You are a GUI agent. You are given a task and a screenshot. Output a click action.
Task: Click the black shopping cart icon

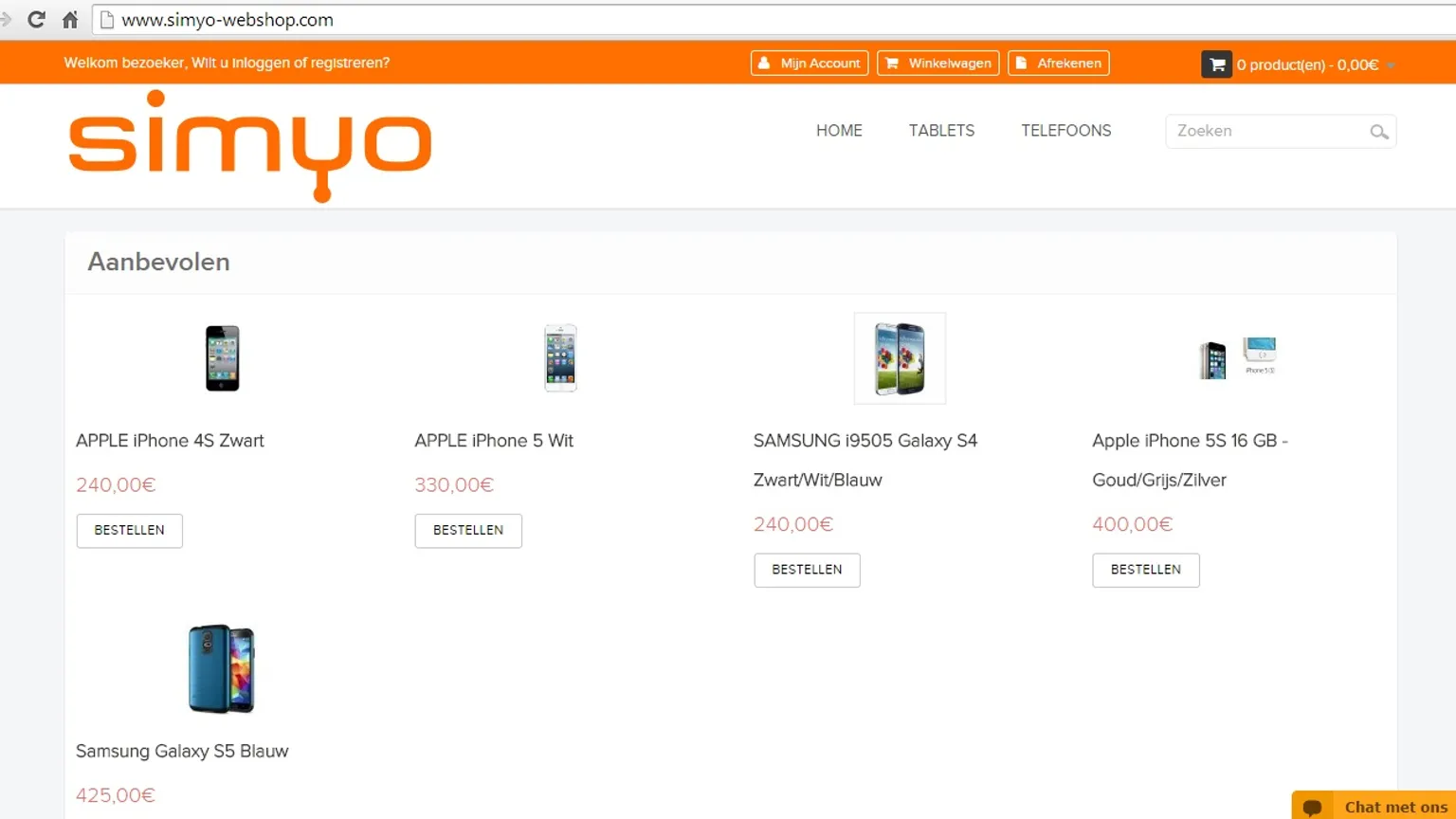(x=1217, y=64)
